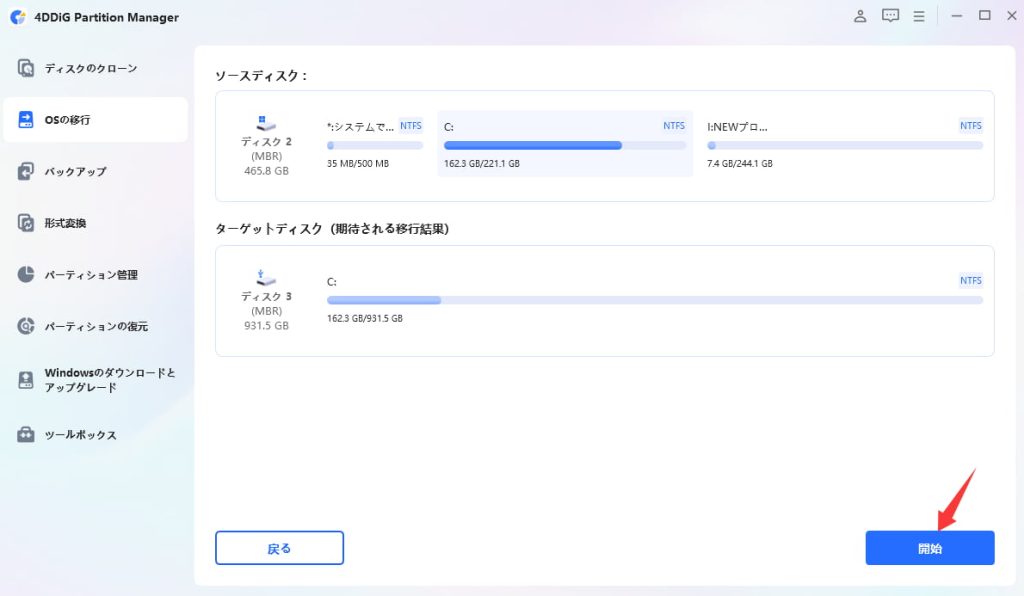Click the 162.3 GB/931.5 GB text
1024x596 pixels.
click(365, 318)
